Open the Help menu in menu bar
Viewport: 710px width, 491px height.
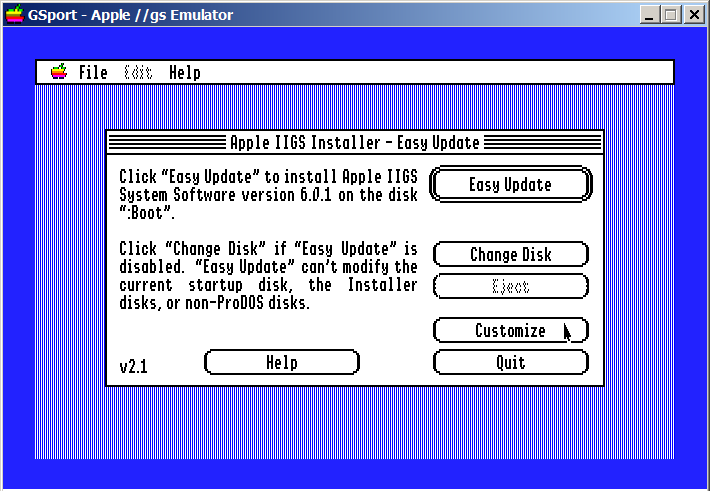[184, 72]
